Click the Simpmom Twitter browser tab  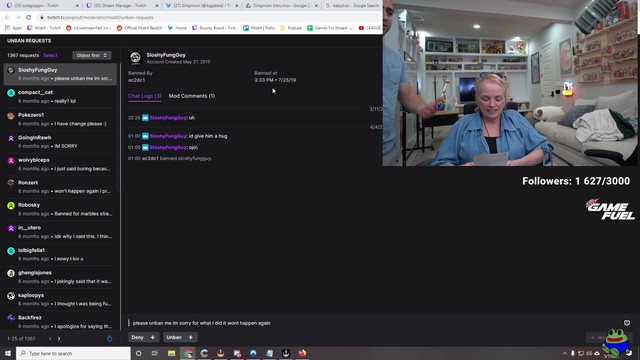click(201, 6)
